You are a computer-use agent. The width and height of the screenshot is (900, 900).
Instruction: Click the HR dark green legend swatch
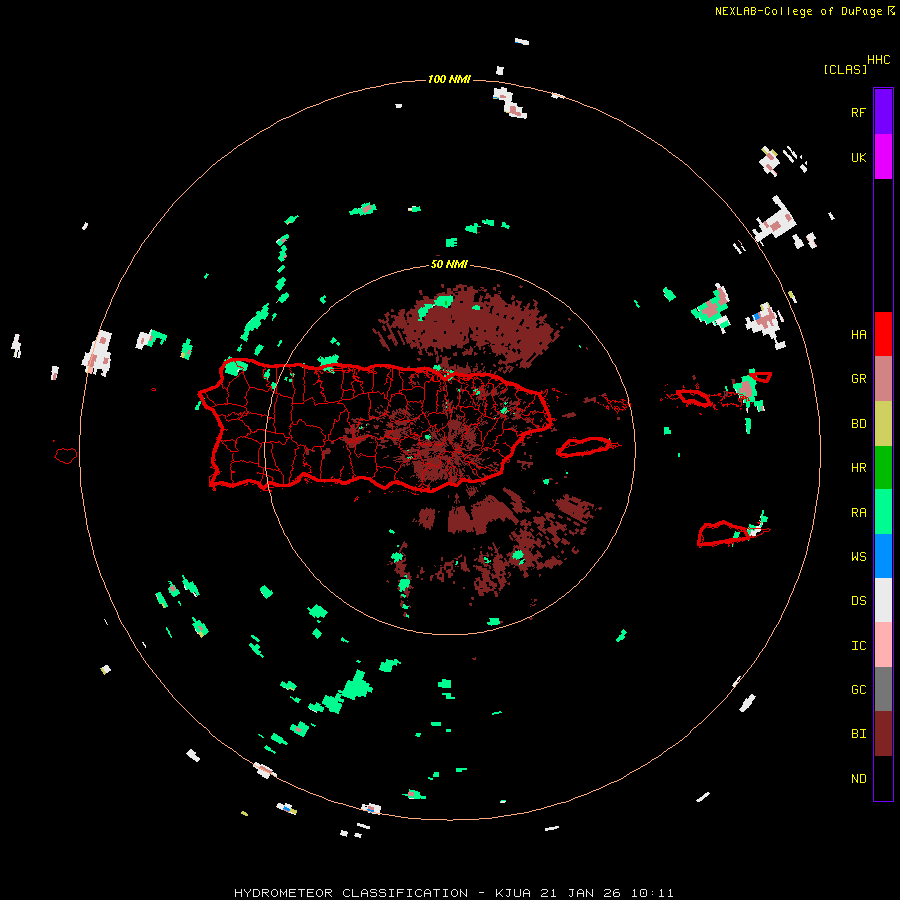tap(883, 468)
